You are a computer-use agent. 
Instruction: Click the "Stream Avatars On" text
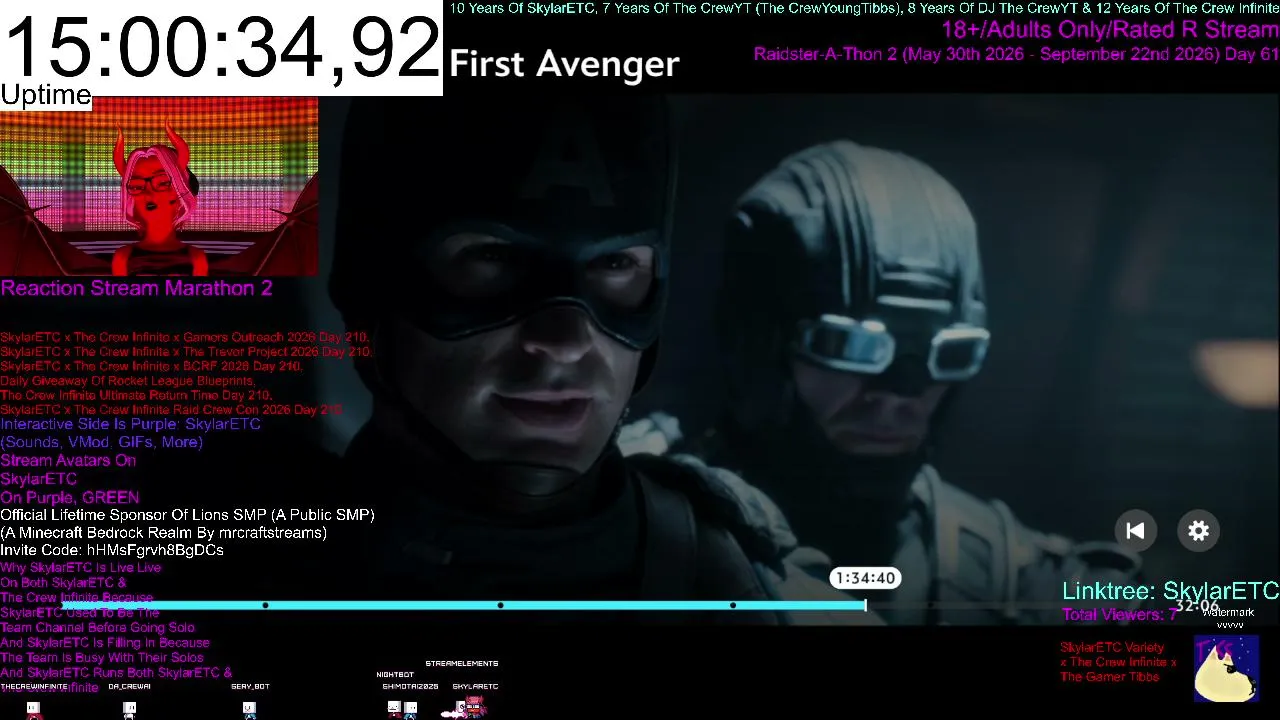point(68,461)
